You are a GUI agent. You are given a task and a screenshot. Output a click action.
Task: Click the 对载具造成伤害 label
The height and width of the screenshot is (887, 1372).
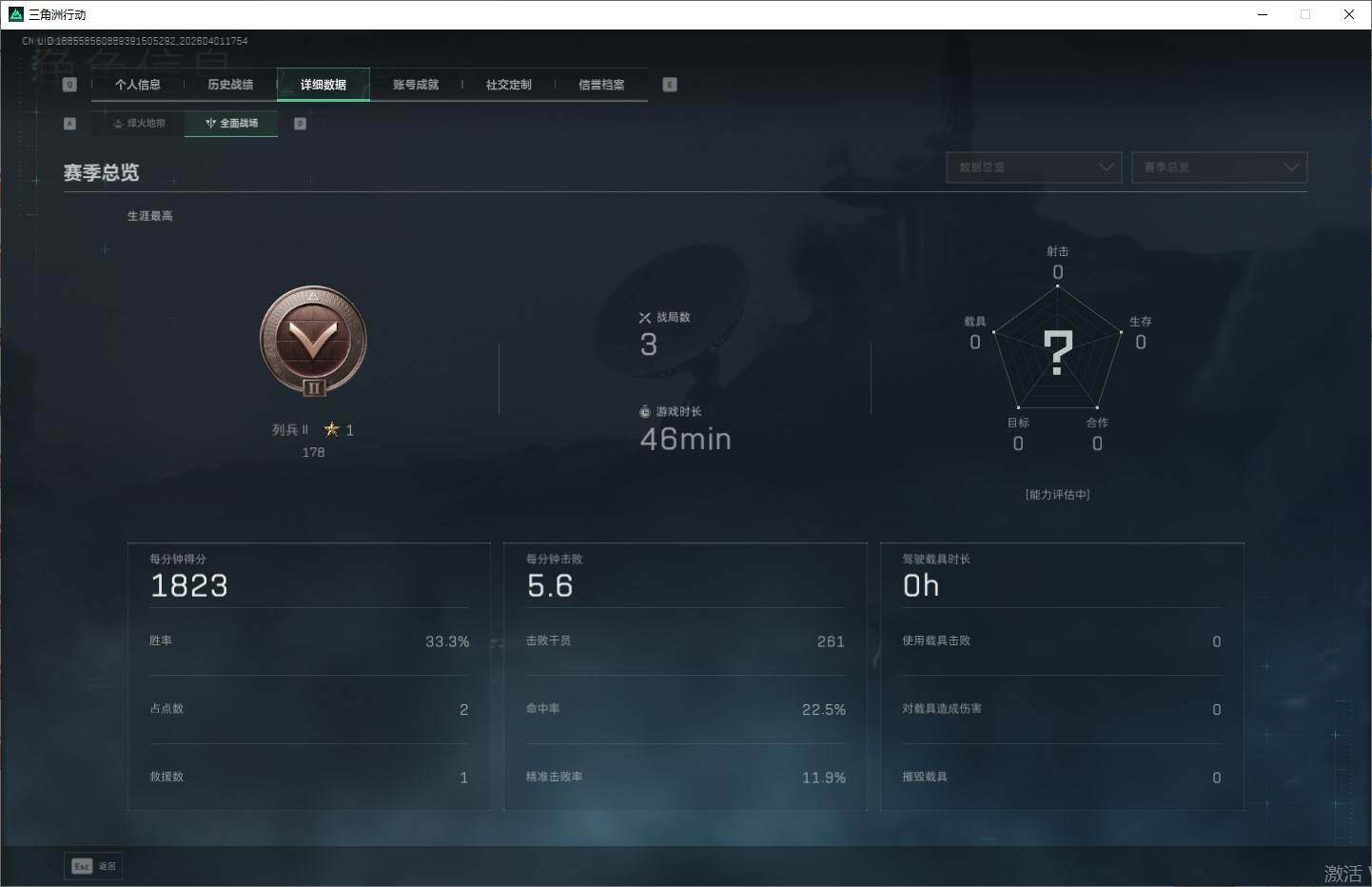pos(943,709)
